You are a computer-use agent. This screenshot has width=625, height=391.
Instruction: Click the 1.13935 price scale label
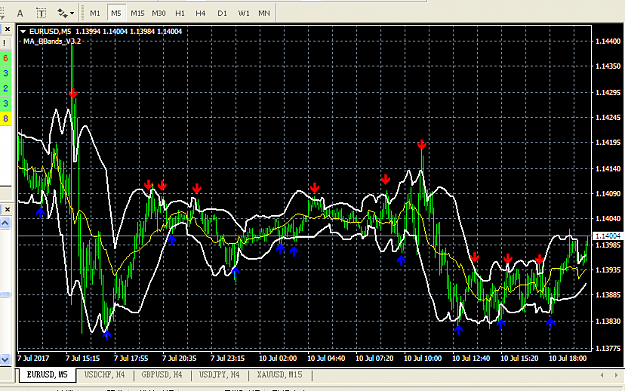(608, 270)
